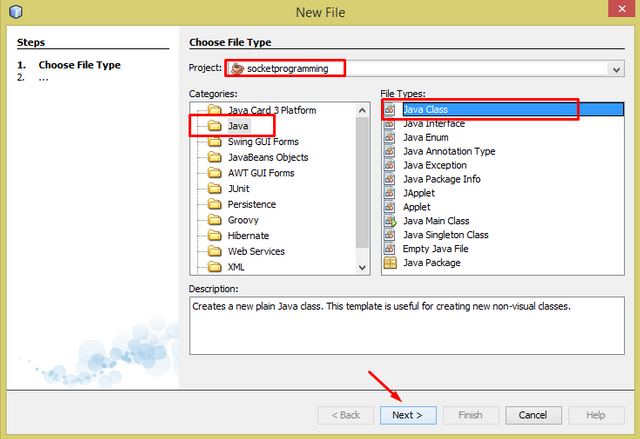Viewport: 640px width, 439px height.
Task: Cancel the New File dialog
Action: pos(533,415)
